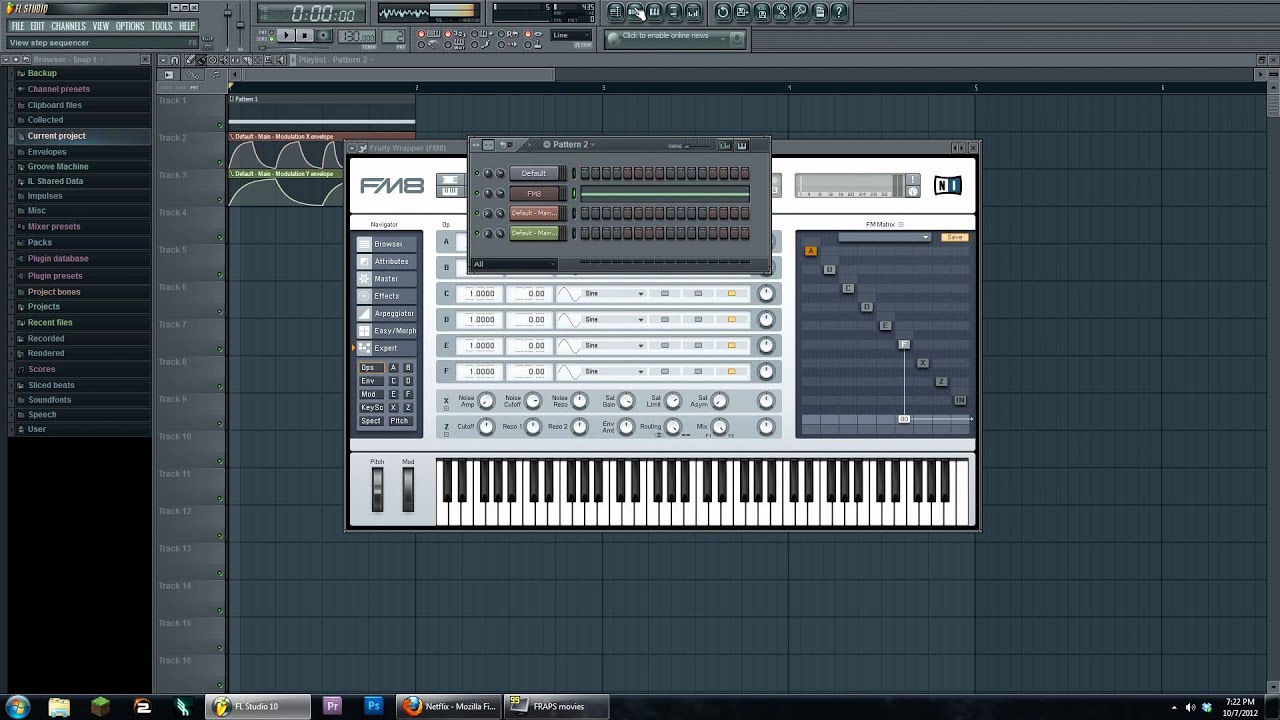Click operator C ratio field 1.0000
The image size is (1280, 720).
[482, 294]
